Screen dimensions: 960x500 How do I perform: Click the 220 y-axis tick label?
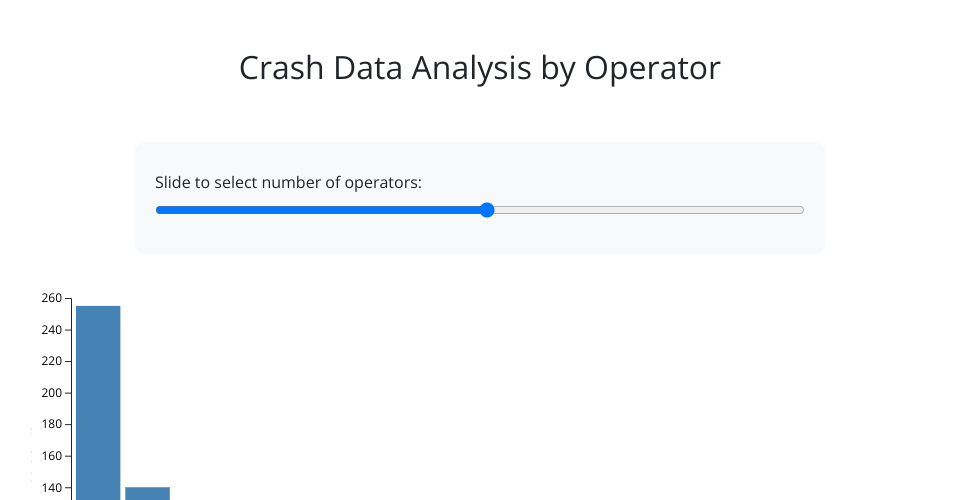coord(52,361)
